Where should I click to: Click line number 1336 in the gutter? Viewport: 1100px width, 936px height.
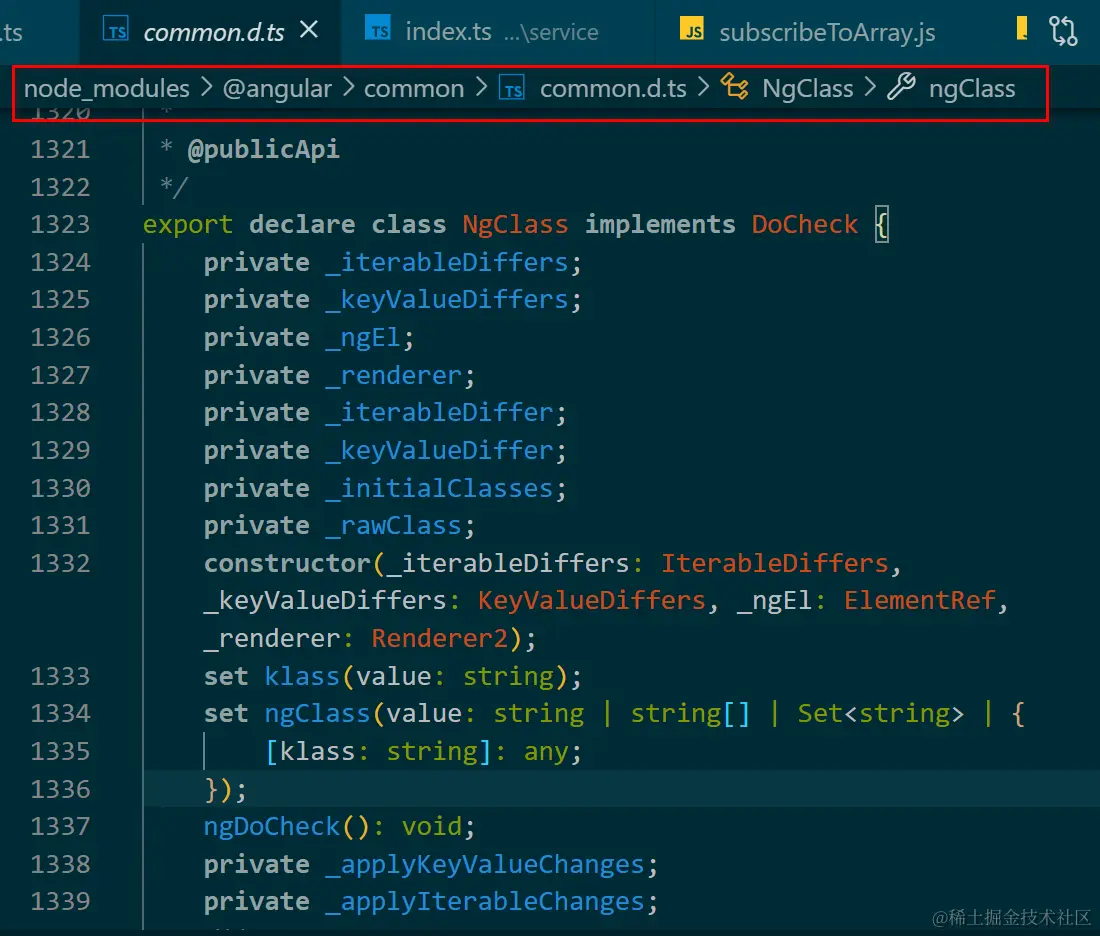[60, 789]
